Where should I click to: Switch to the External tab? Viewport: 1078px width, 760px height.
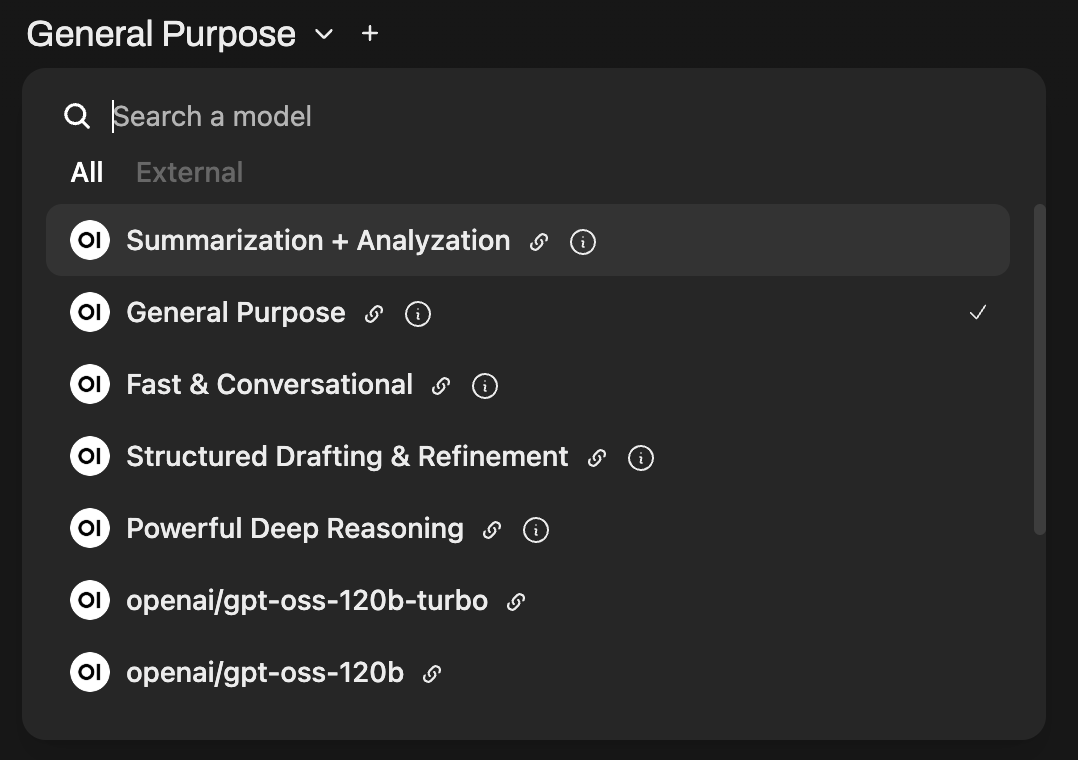tap(189, 172)
